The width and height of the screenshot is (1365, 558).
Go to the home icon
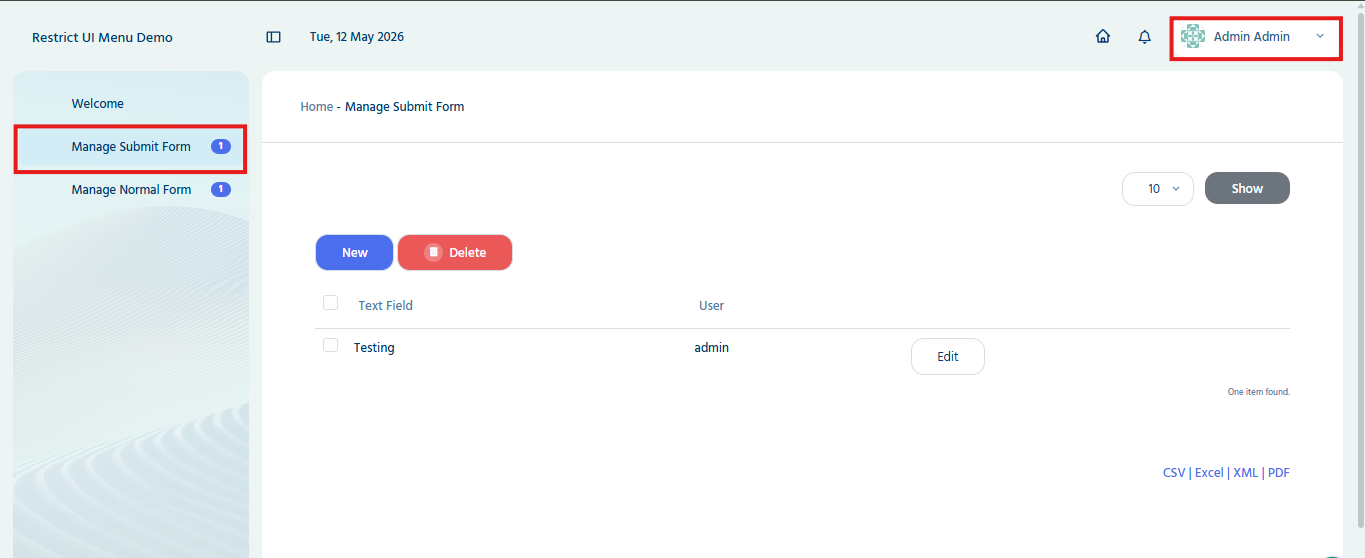tap(1103, 37)
